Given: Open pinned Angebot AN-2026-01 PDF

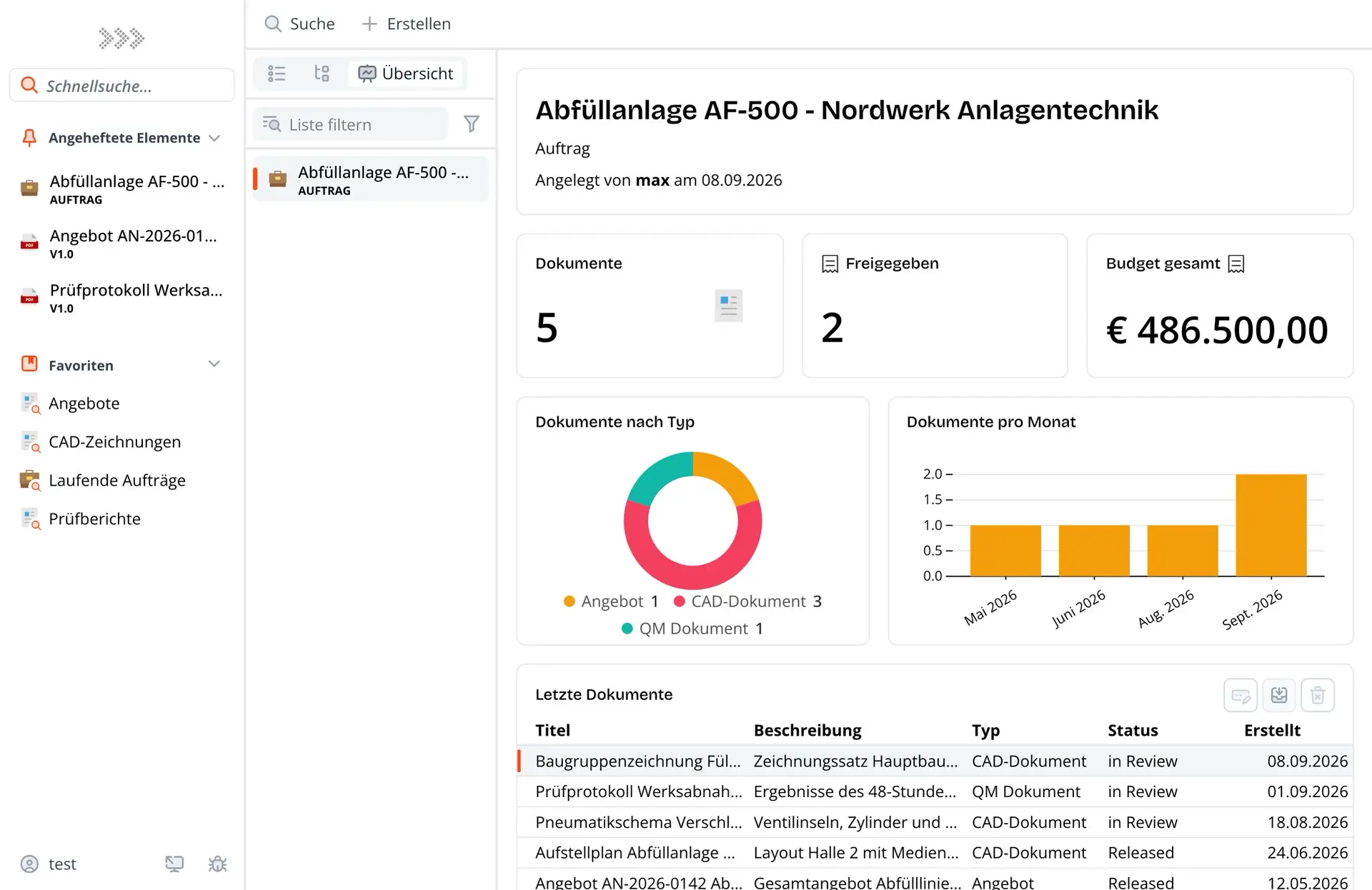Looking at the screenshot, I should point(122,244).
